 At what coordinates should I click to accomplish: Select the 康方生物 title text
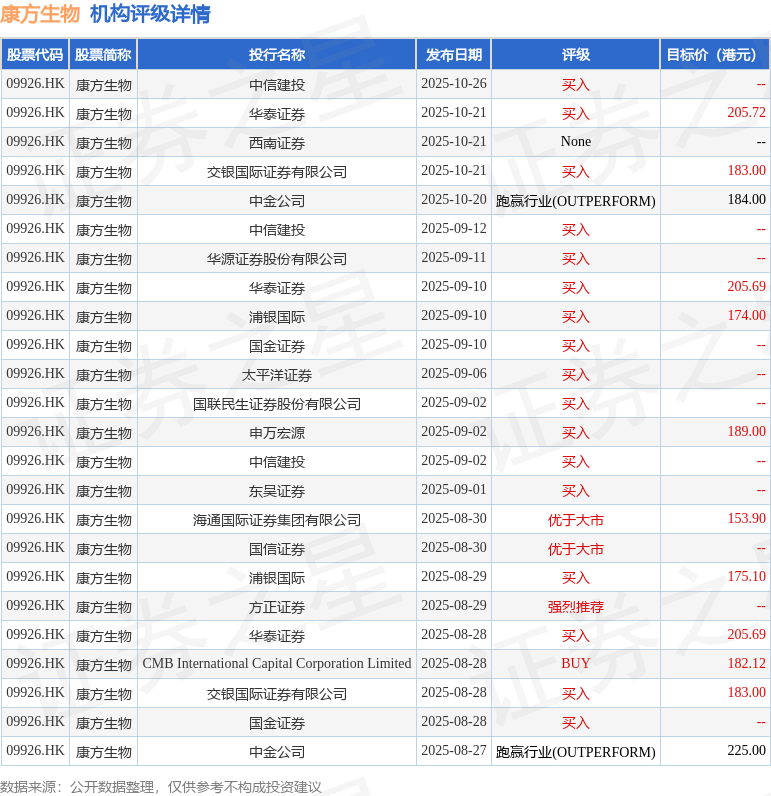click(x=40, y=14)
